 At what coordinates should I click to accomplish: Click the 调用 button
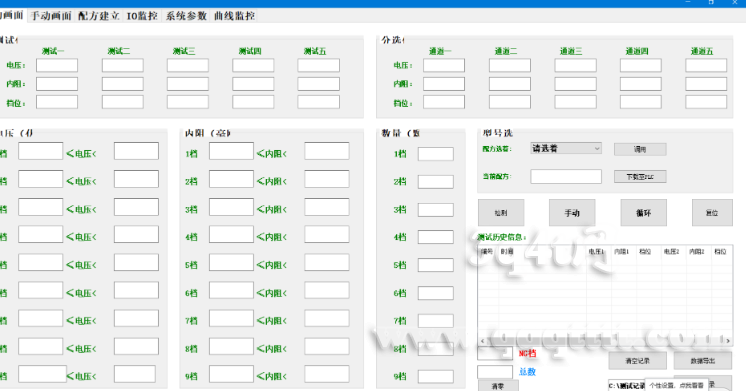click(x=640, y=149)
